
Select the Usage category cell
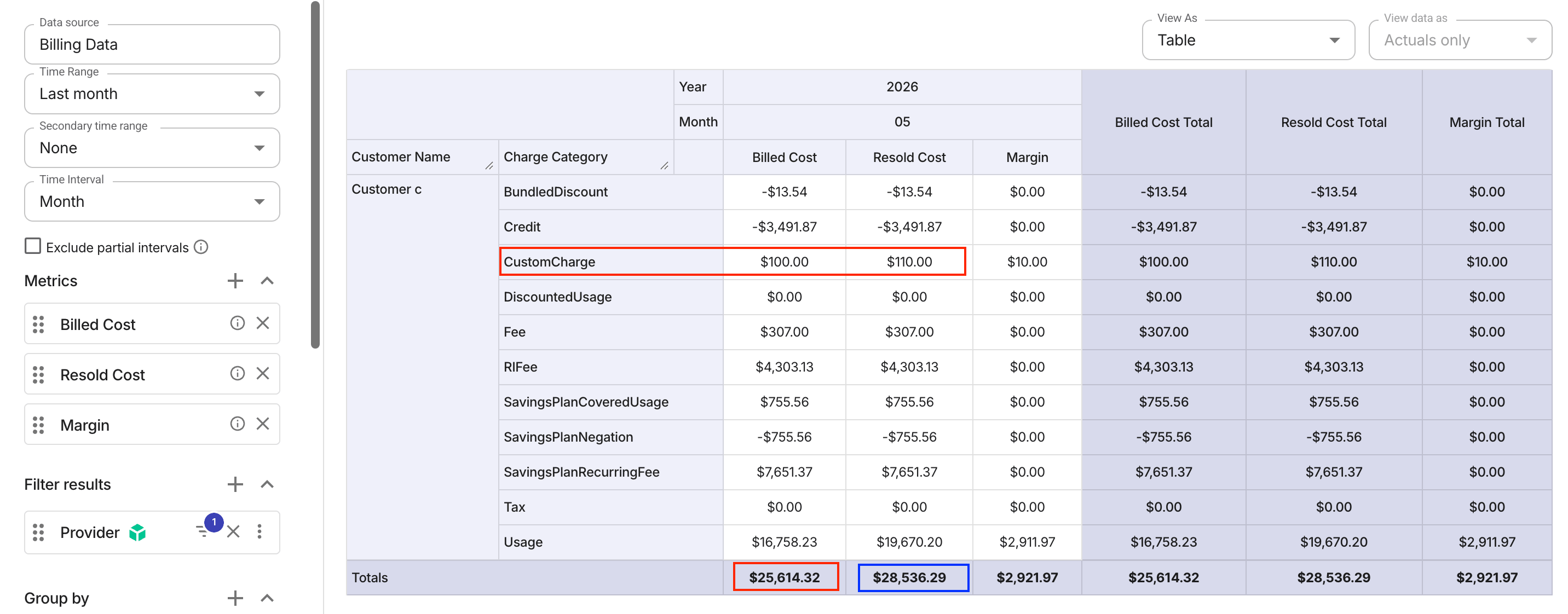(x=611, y=542)
